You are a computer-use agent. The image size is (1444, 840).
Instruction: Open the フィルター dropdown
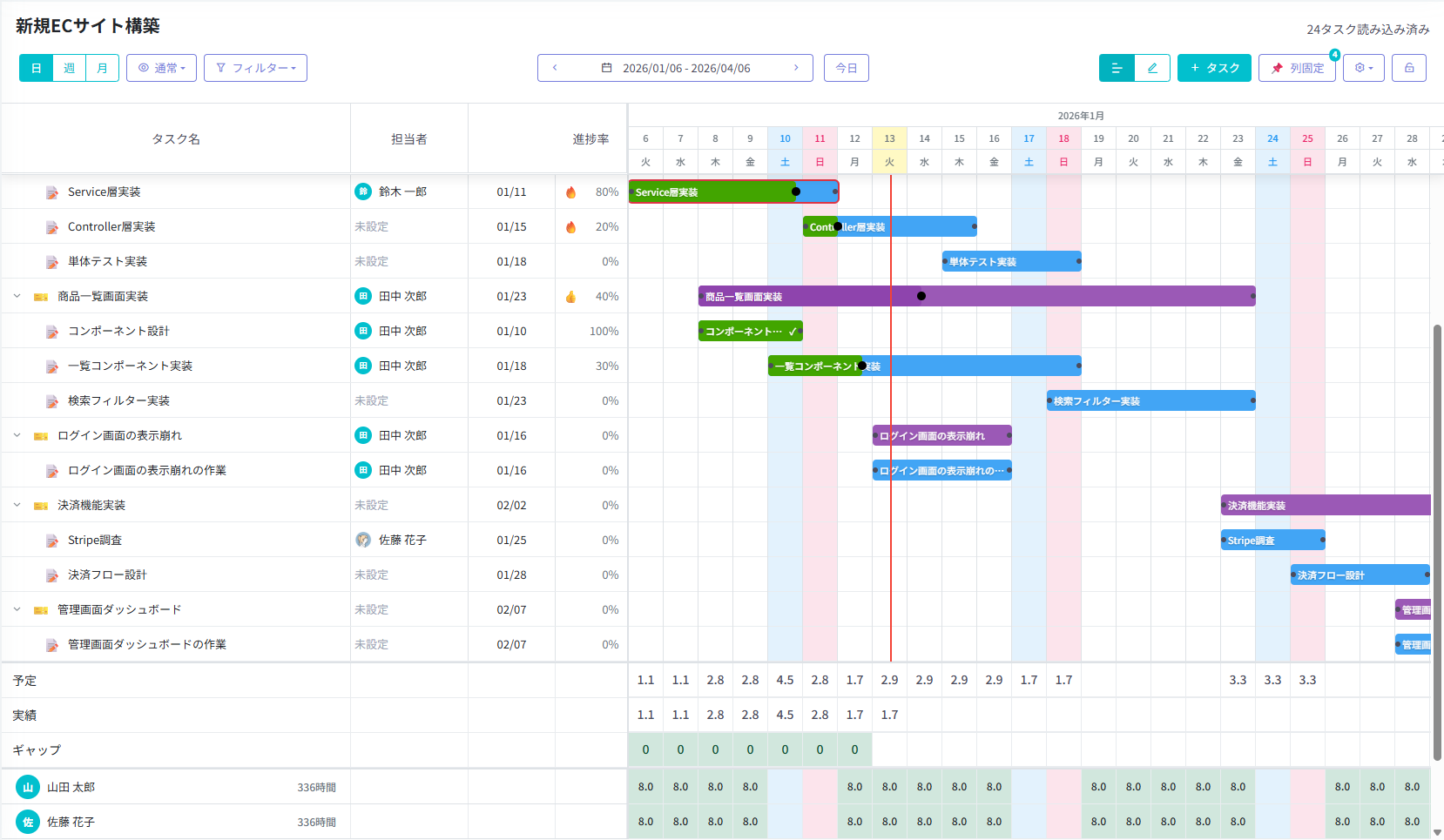(256, 68)
